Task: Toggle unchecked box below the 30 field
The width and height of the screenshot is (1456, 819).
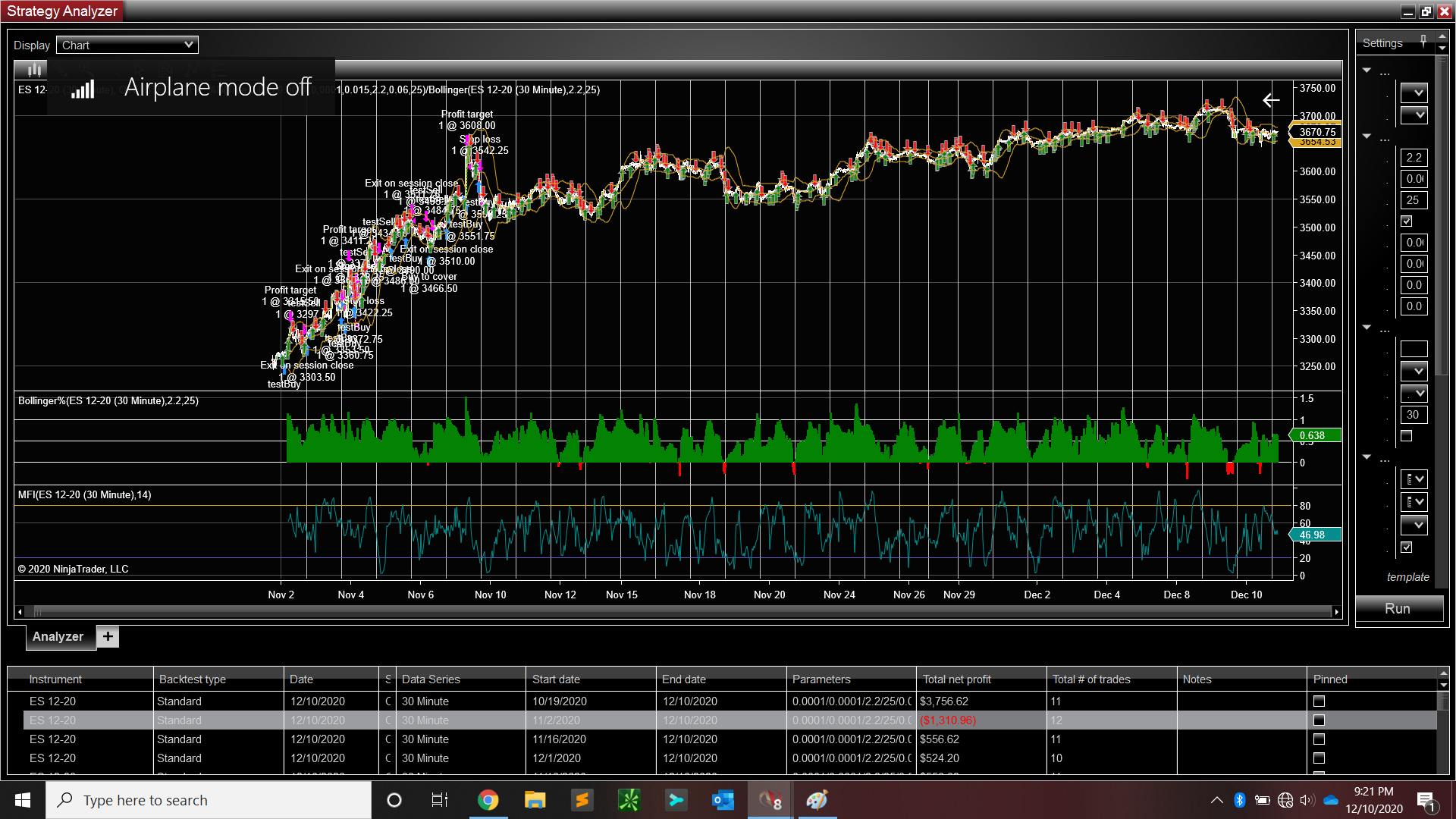Action: [1406, 436]
